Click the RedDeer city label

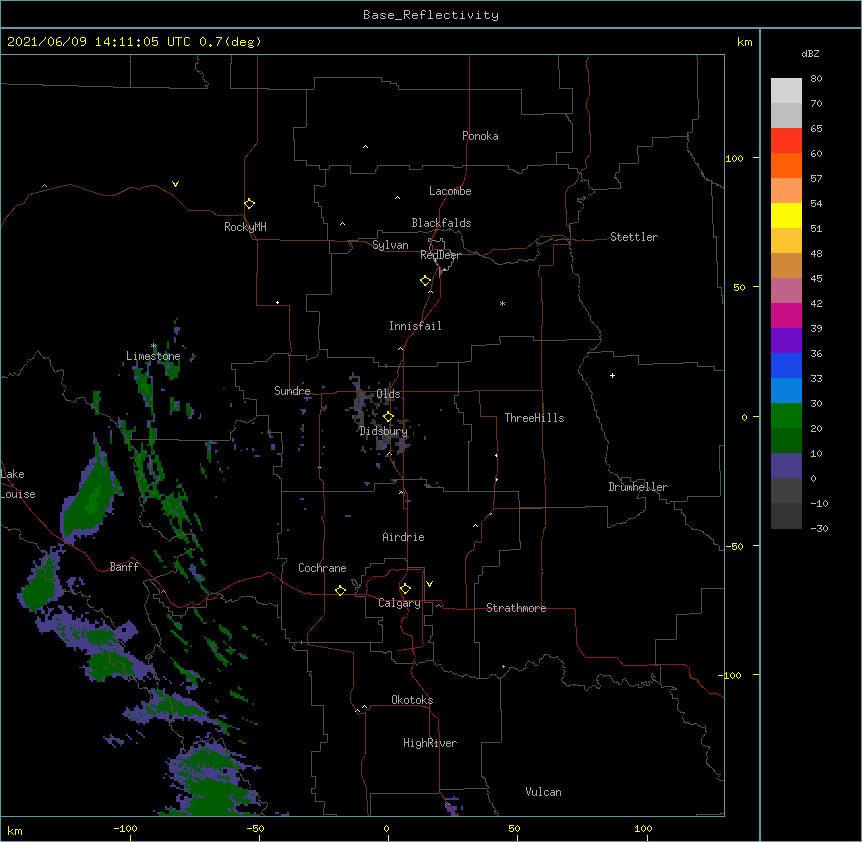click(440, 255)
